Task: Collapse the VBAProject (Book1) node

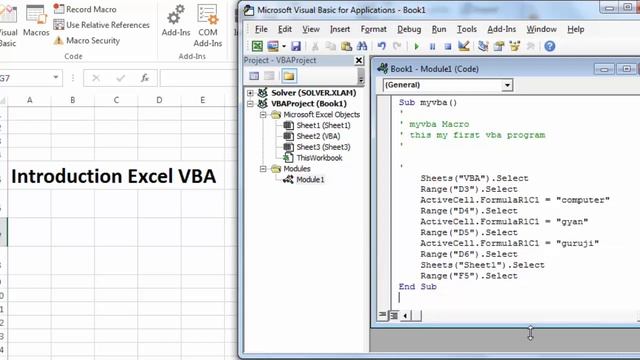Action: tap(250, 104)
